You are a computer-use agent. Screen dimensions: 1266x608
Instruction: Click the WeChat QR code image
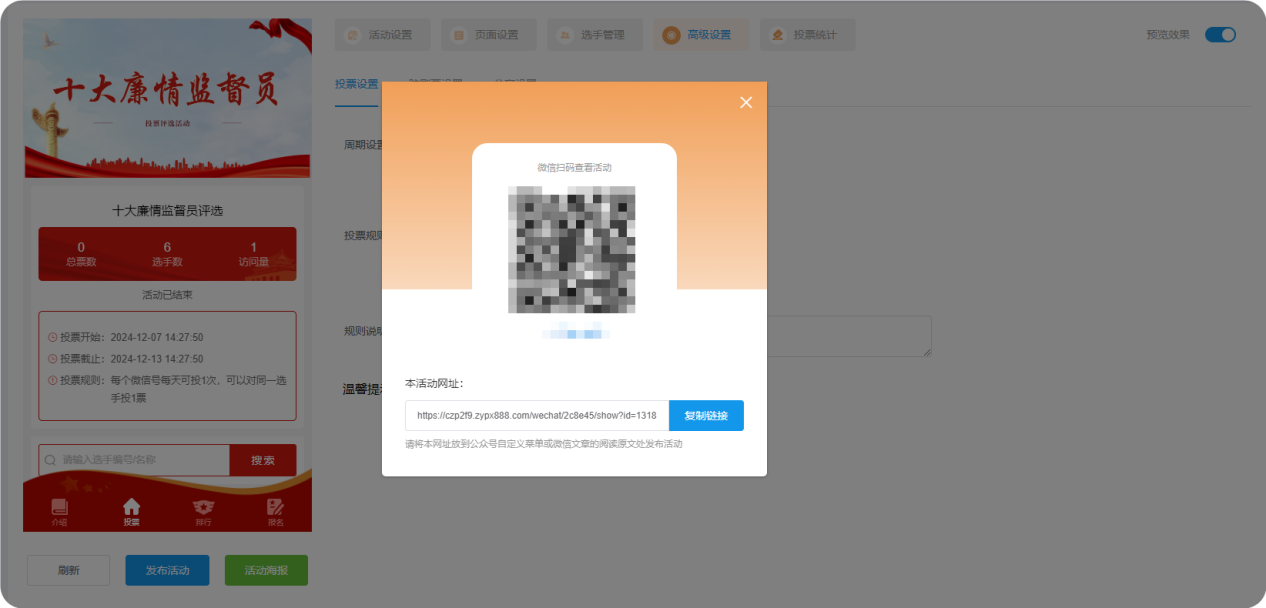click(x=572, y=249)
